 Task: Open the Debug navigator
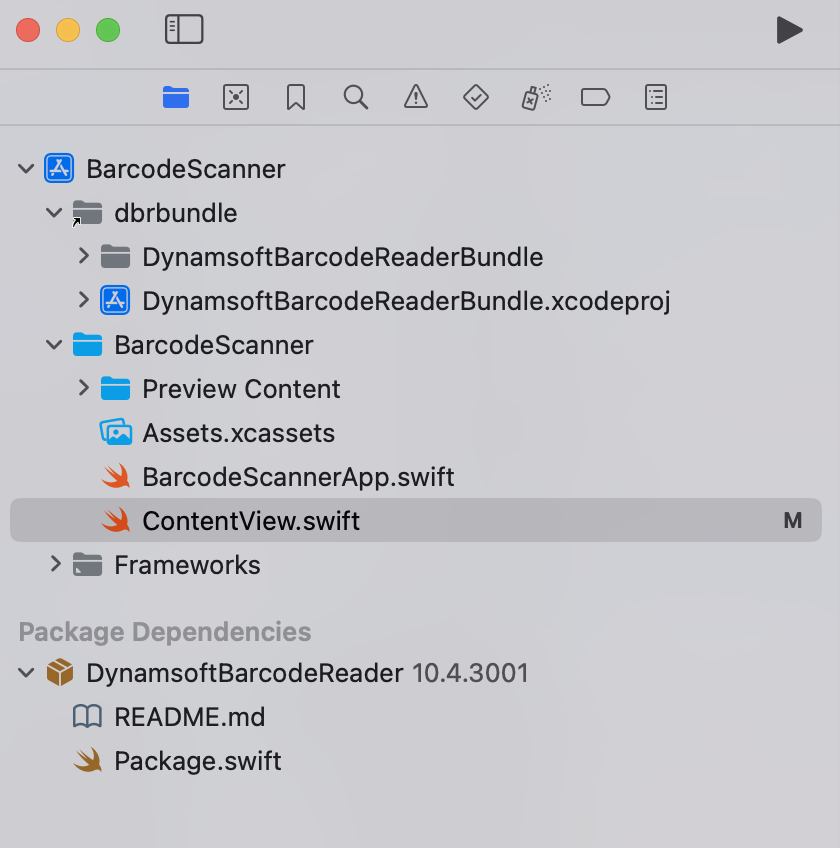pyautogui.click(x=535, y=97)
